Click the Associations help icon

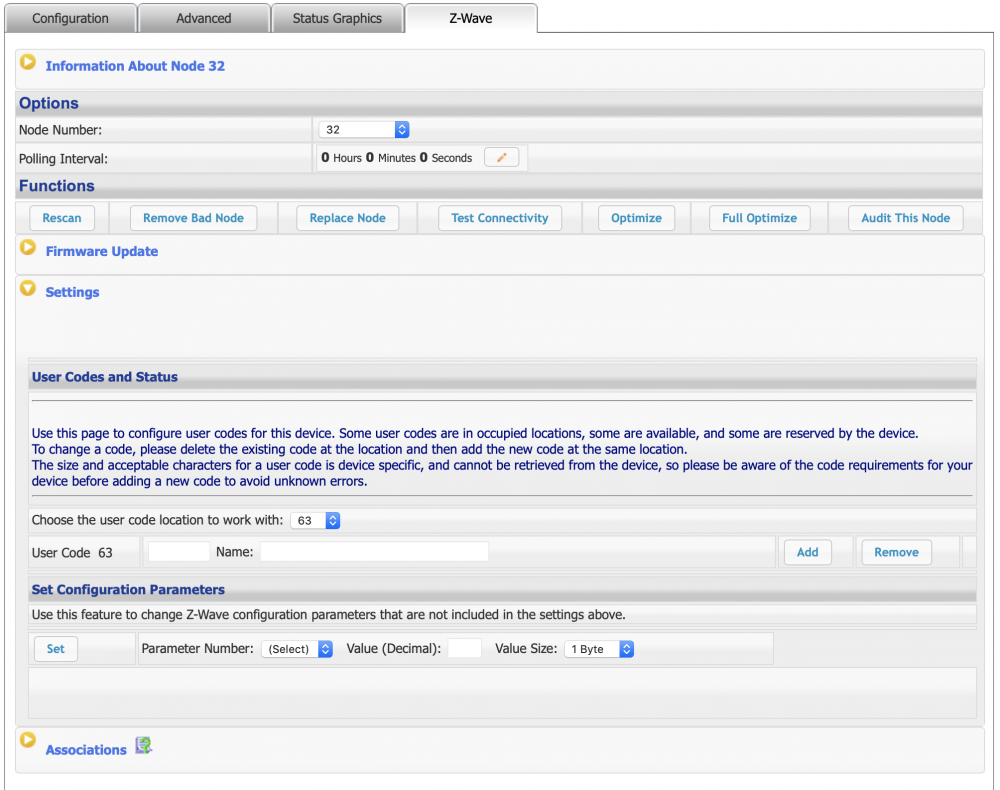144,745
